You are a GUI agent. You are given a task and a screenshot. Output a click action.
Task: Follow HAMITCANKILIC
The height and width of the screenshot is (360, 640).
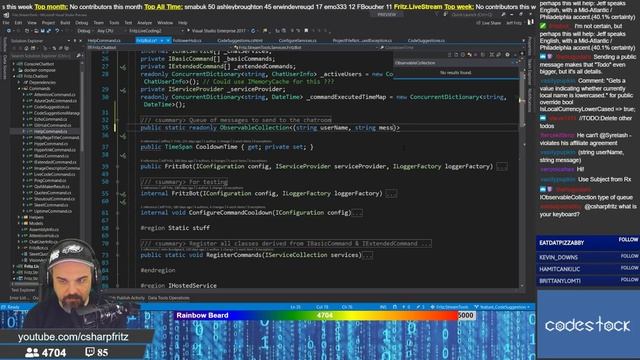point(629,268)
